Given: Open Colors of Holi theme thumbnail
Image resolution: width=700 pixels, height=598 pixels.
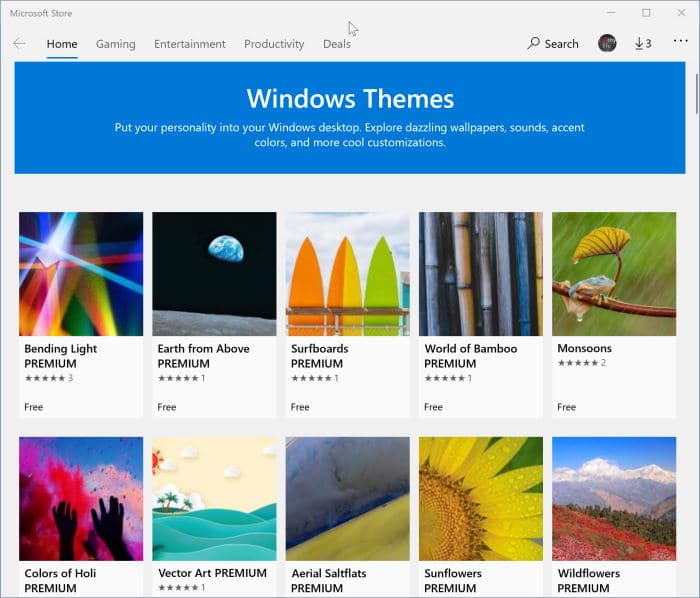Looking at the screenshot, I should point(81,498).
